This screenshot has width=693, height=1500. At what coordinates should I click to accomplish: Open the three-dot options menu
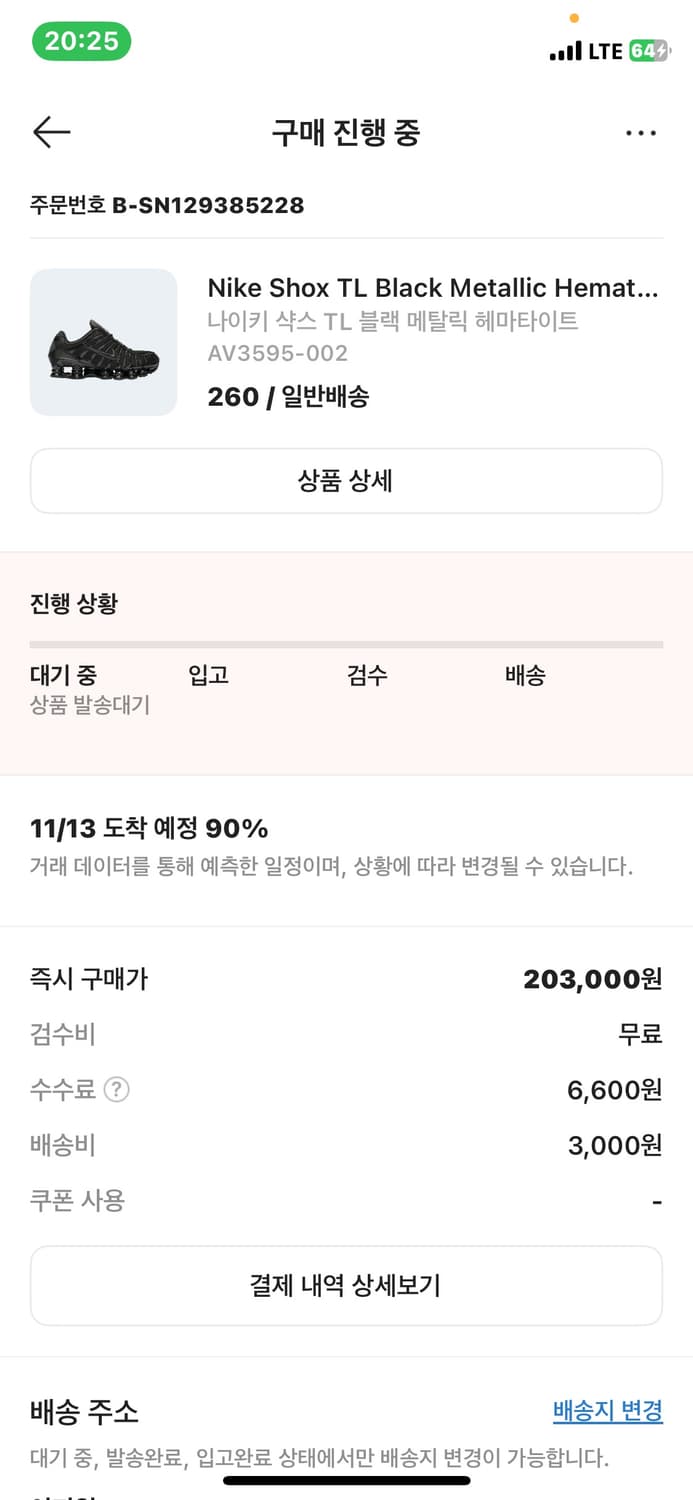[641, 132]
